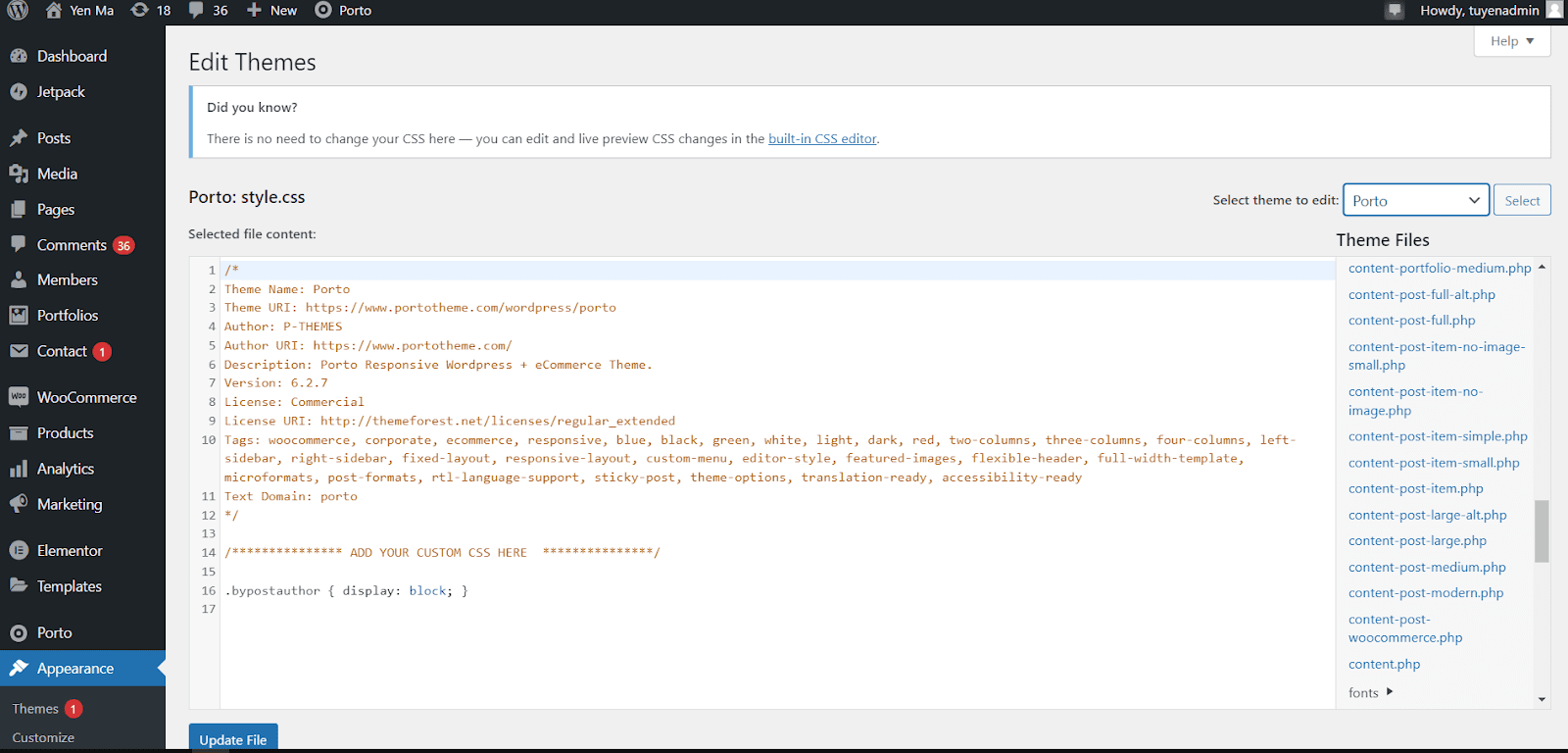
Task: Open content-post-item-no-image.php file
Action: coord(1415,401)
